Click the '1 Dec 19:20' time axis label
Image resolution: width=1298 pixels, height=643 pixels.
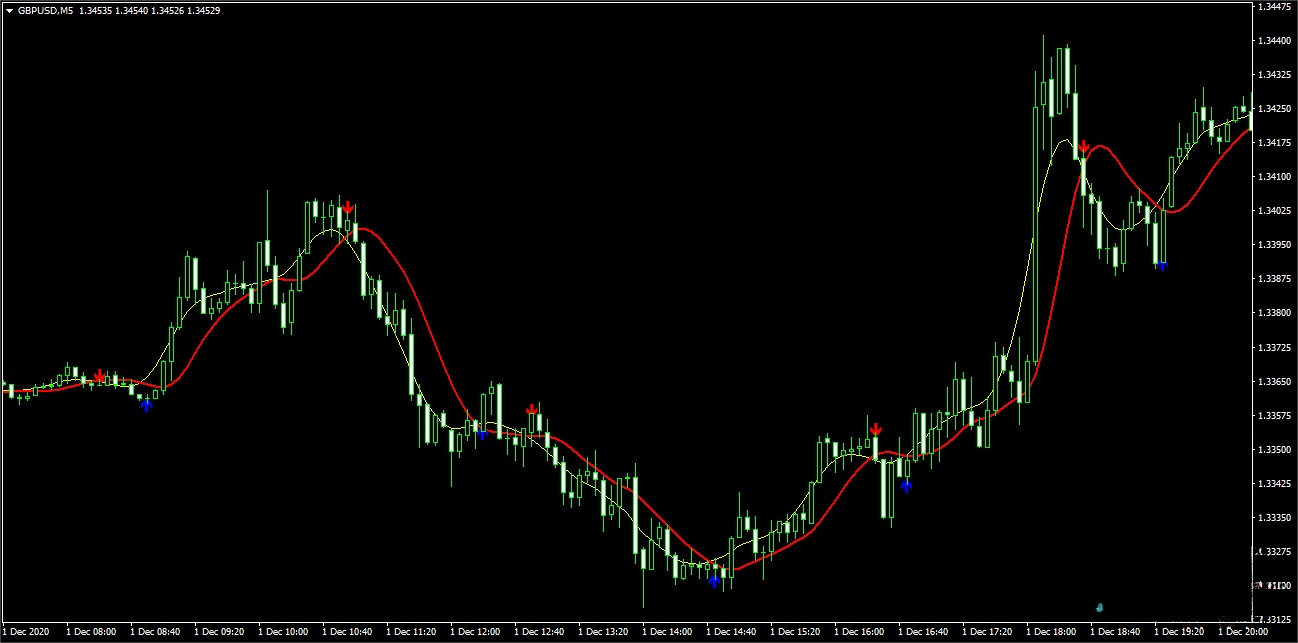pyautogui.click(x=1179, y=632)
